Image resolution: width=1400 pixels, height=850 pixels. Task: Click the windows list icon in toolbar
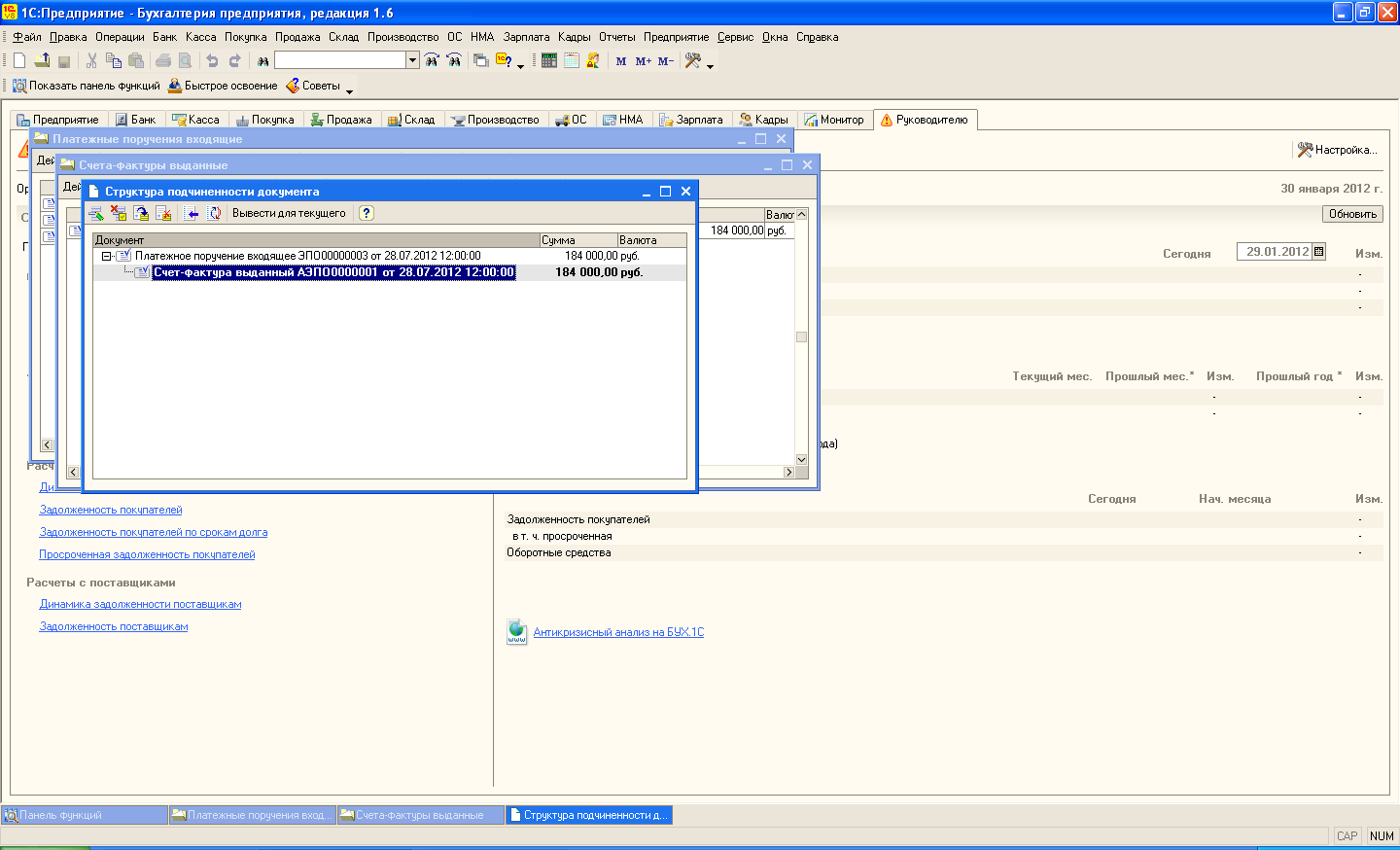pyautogui.click(x=480, y=60)
